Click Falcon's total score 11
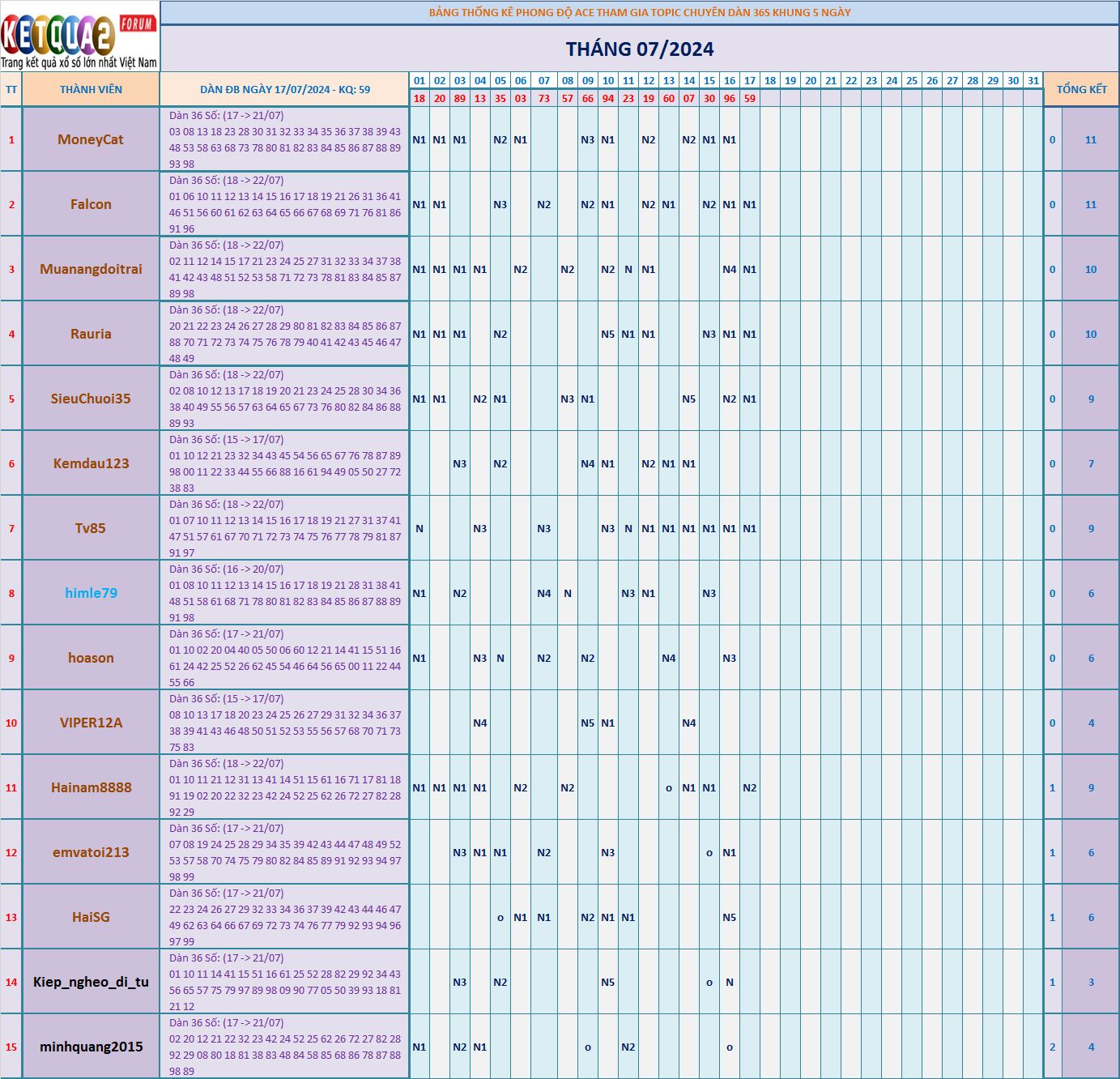Screen dimensions: 1120x1079 pyautogui.click(x=1091, y=204)
